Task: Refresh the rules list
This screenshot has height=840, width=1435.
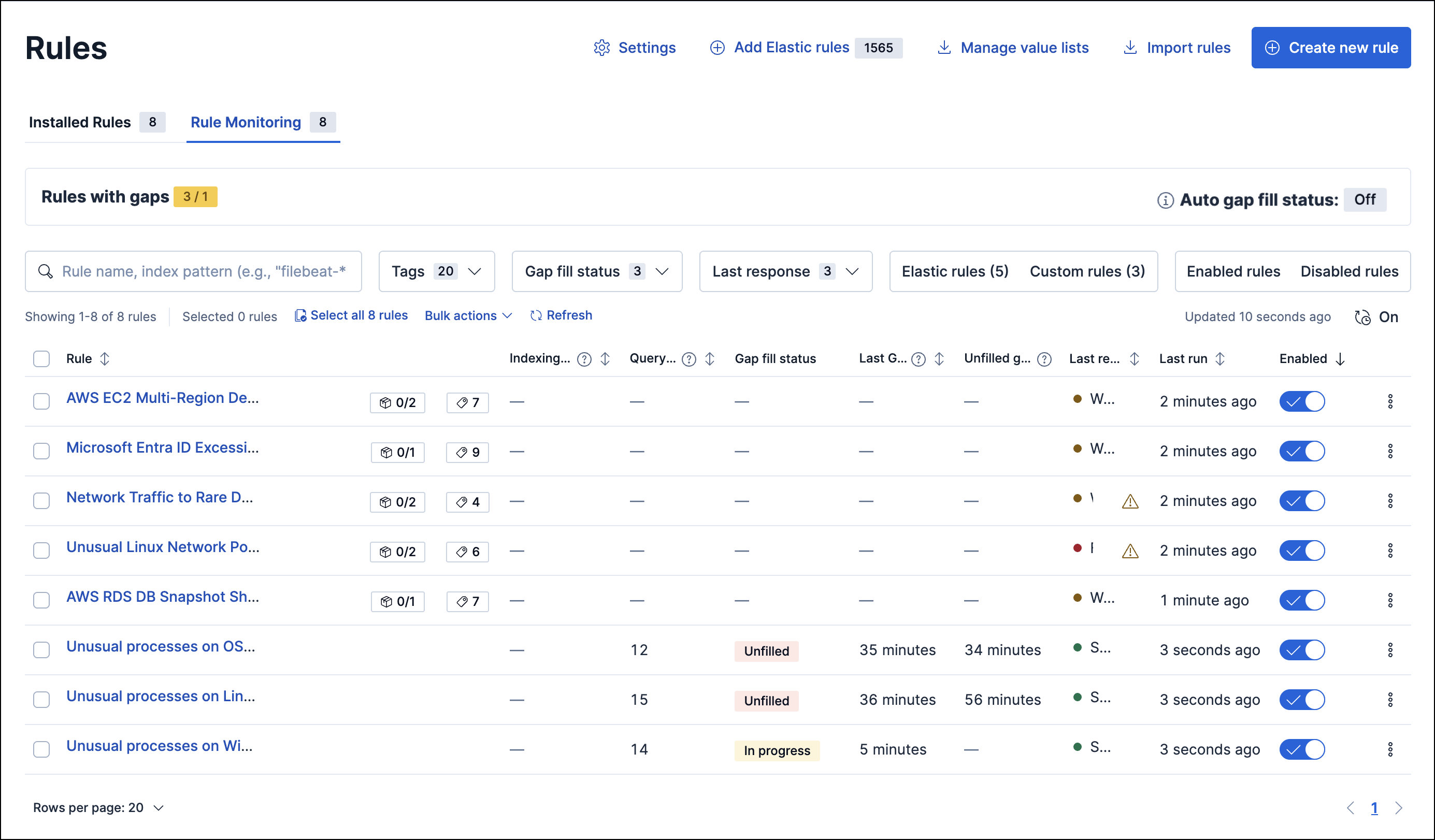Action: (x=561, y=315)
